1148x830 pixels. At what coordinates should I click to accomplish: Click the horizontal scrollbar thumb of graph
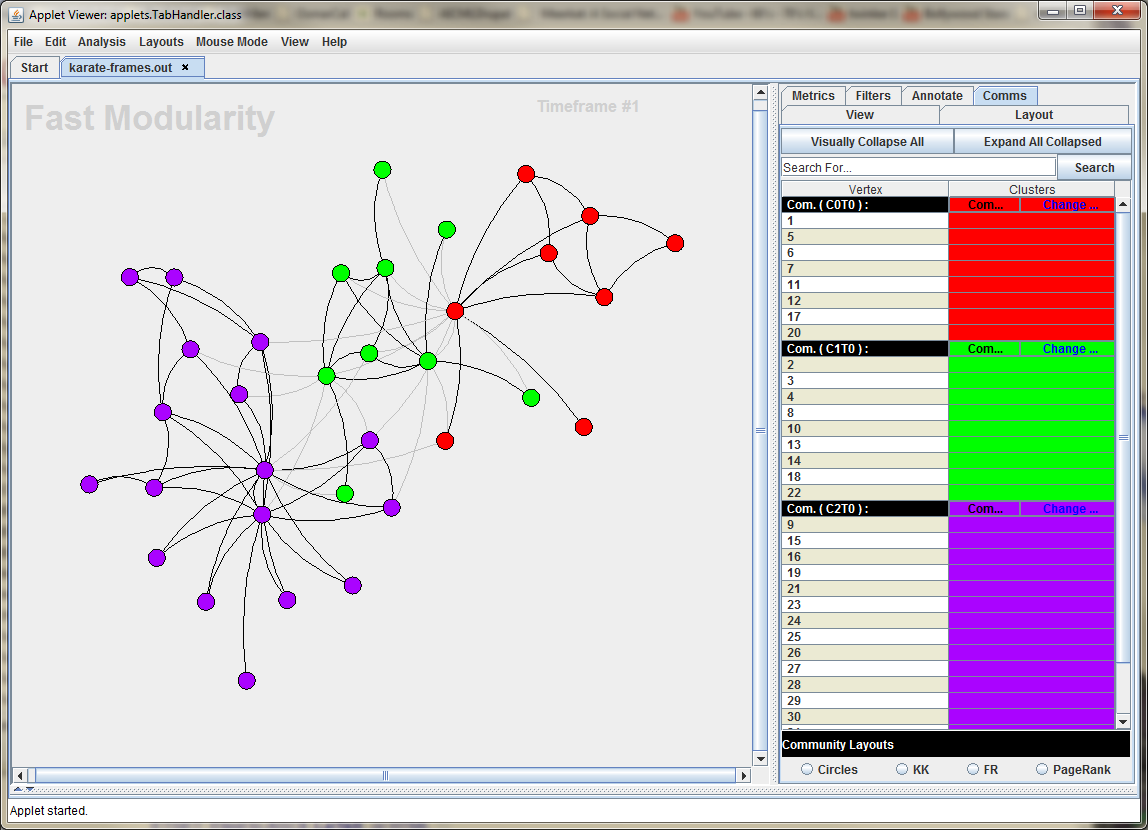pyautogui.click(x=385, y=775)
